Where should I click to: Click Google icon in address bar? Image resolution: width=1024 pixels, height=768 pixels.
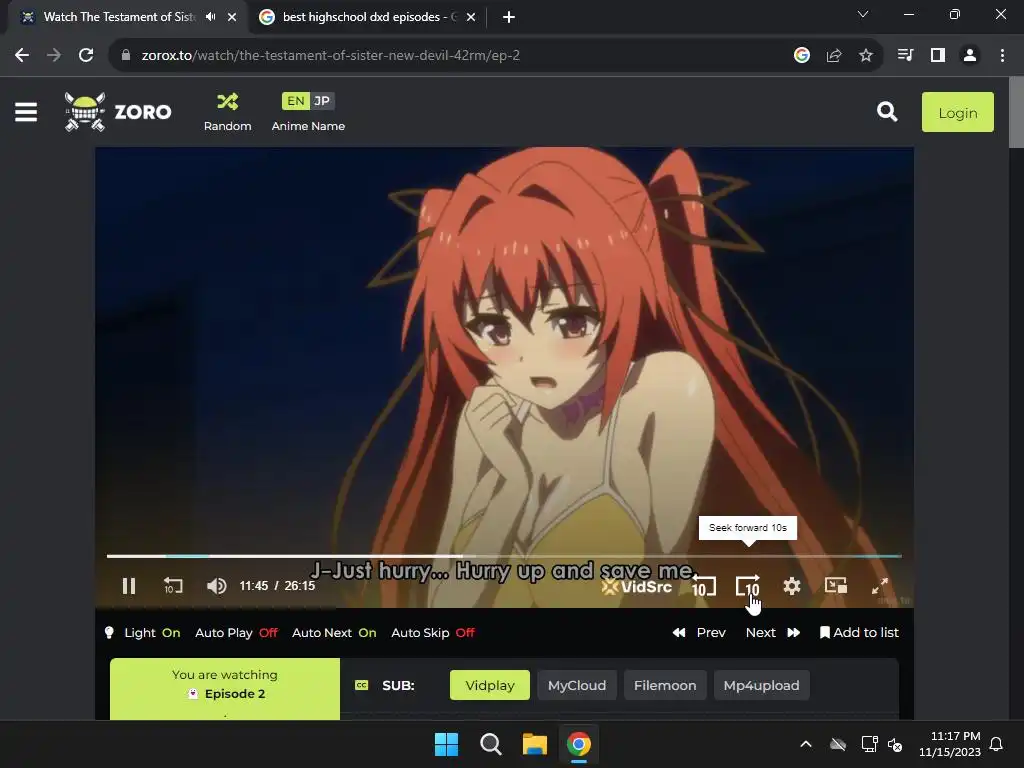tap(802, 56)
